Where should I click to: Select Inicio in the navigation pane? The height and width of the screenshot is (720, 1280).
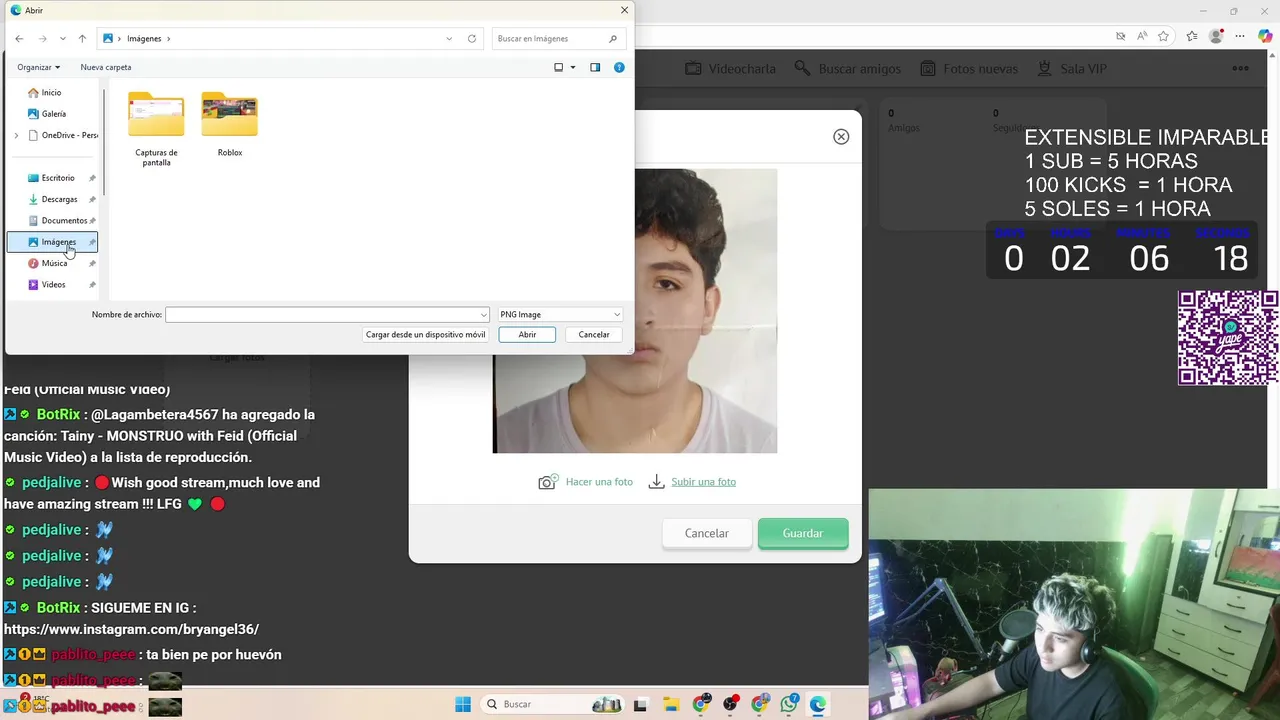click(52, 92)
